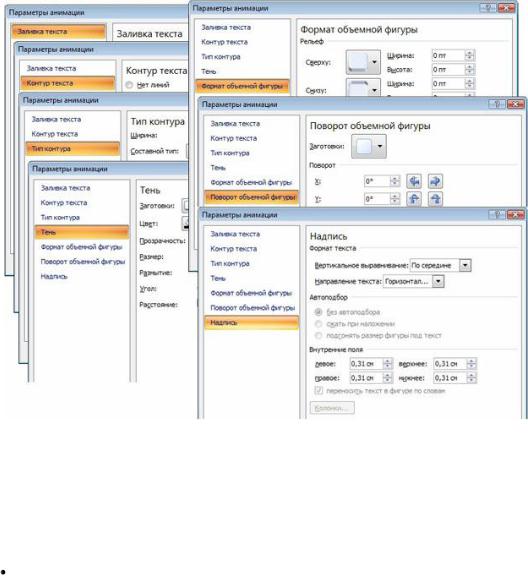Open Тень tab in the Поворот объемной фигуры window

point(218,168)
